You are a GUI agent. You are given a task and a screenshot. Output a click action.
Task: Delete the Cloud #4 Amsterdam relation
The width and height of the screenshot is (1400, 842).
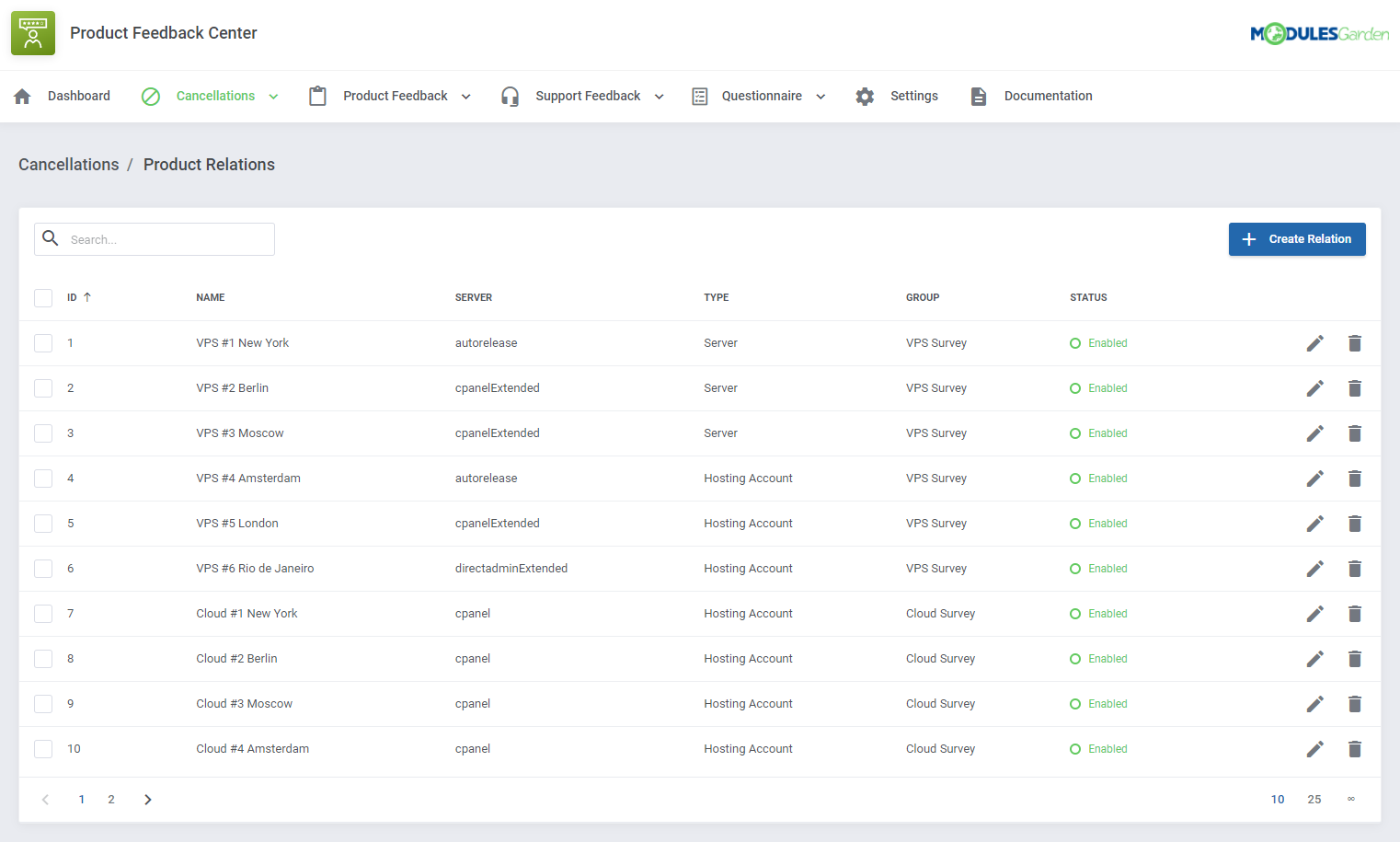(1355, 748)
